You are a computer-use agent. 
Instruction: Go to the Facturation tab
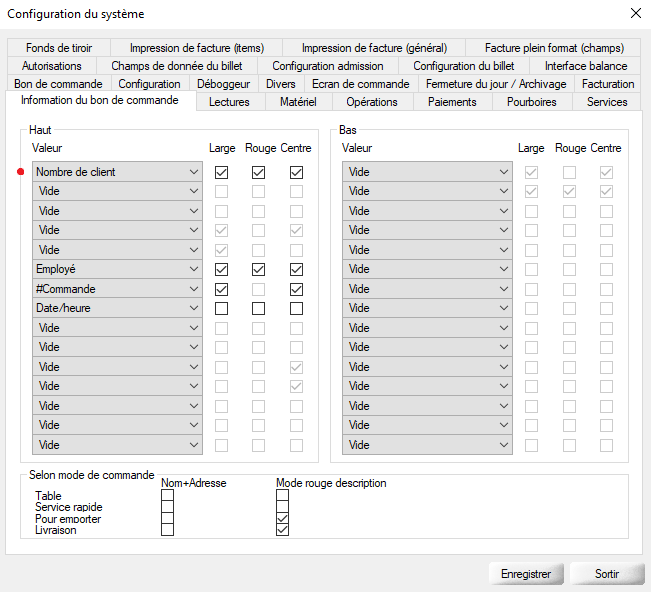pyautogui.click(x=608, y=84)
